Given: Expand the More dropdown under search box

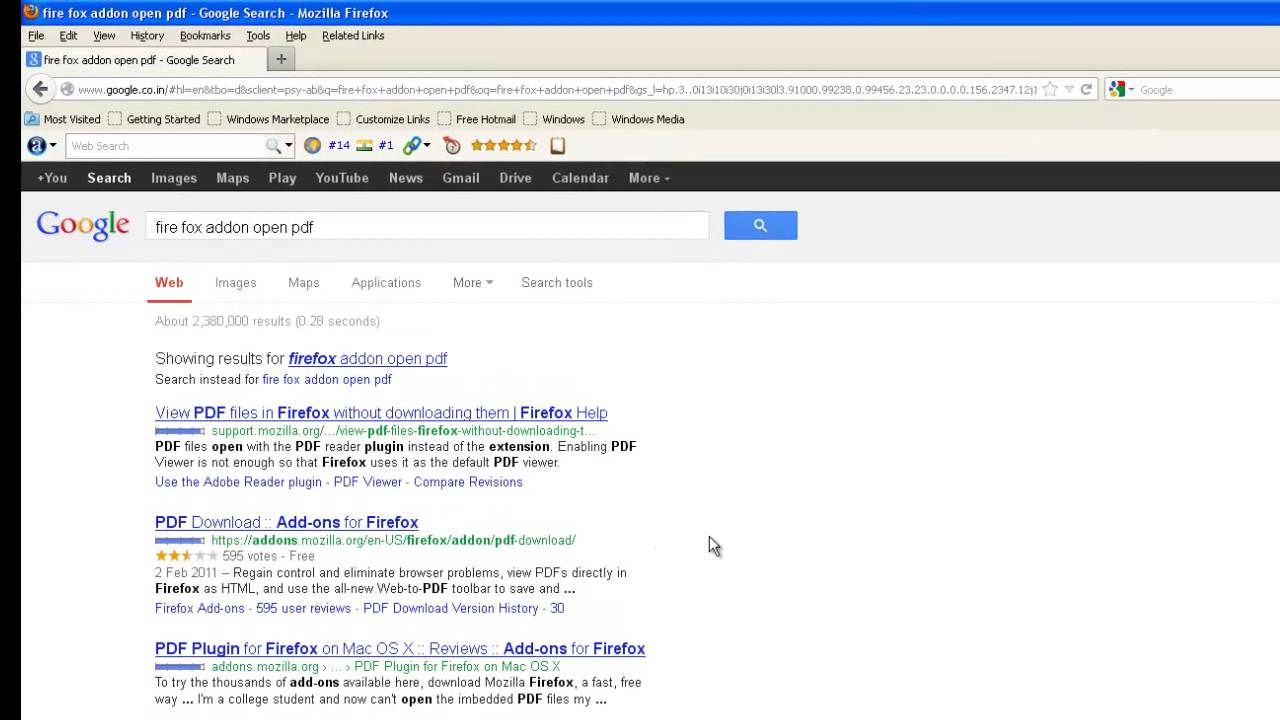Looking at the screenshot, I should pos(472,283).
